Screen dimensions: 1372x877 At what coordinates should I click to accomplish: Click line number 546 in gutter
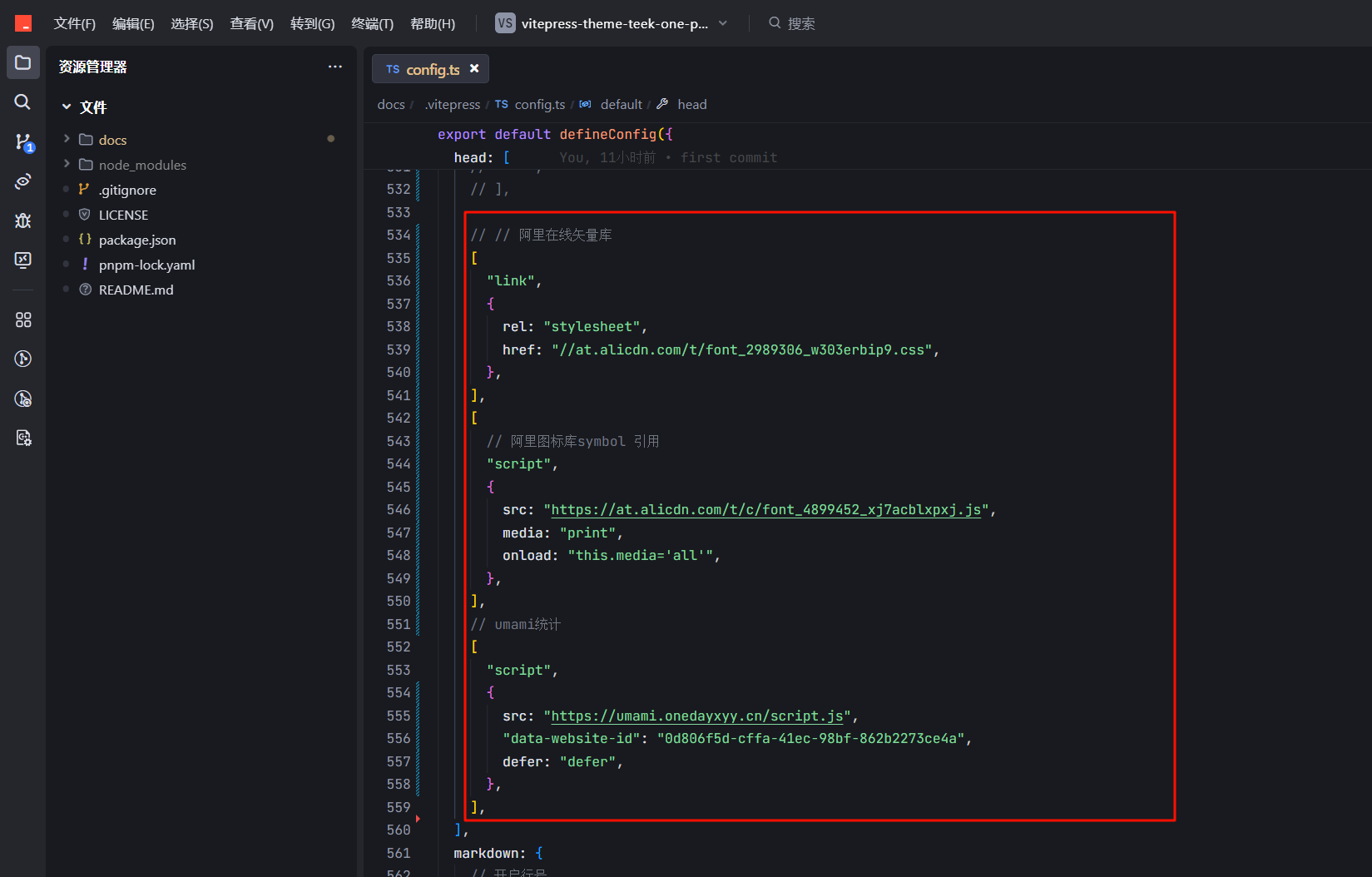point(399,509)
